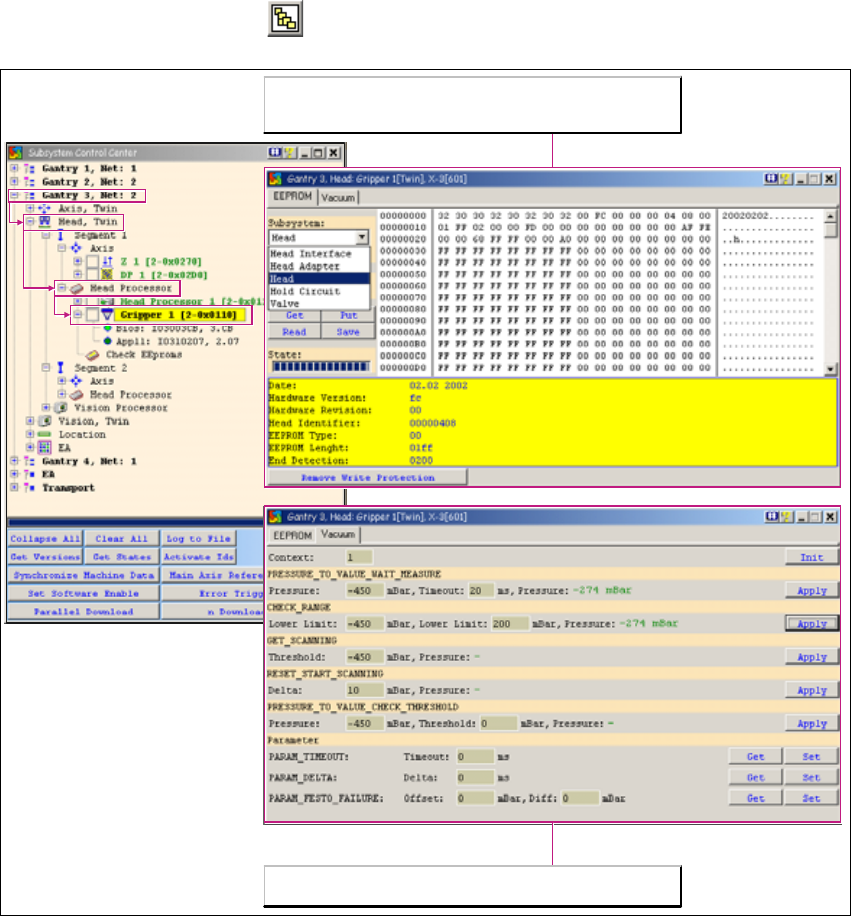Click the Segment 1 icon
This screenshot has height=916, width=851.
pos(60,235)
